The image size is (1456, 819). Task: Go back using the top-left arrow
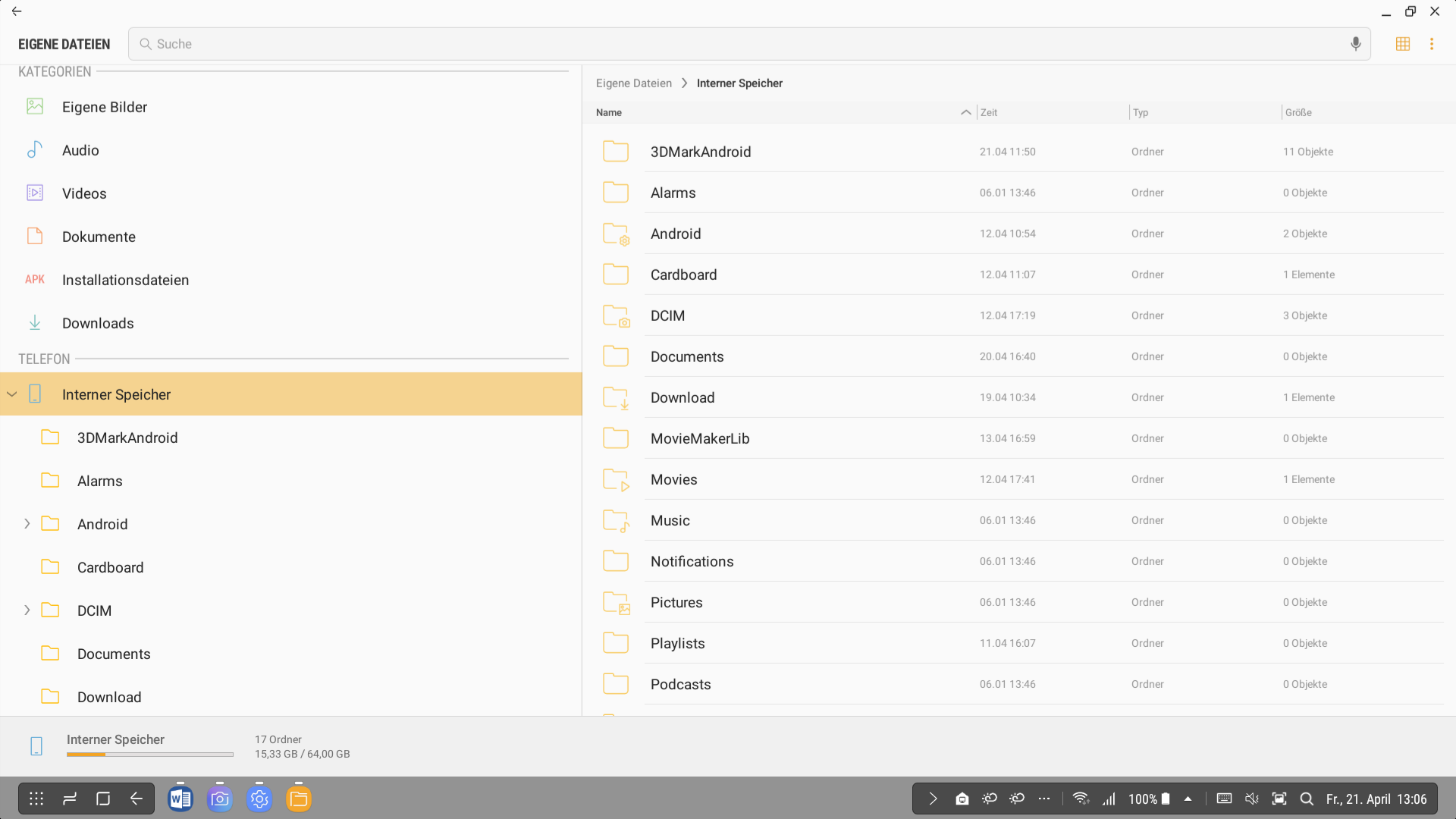tap(17, 11)
